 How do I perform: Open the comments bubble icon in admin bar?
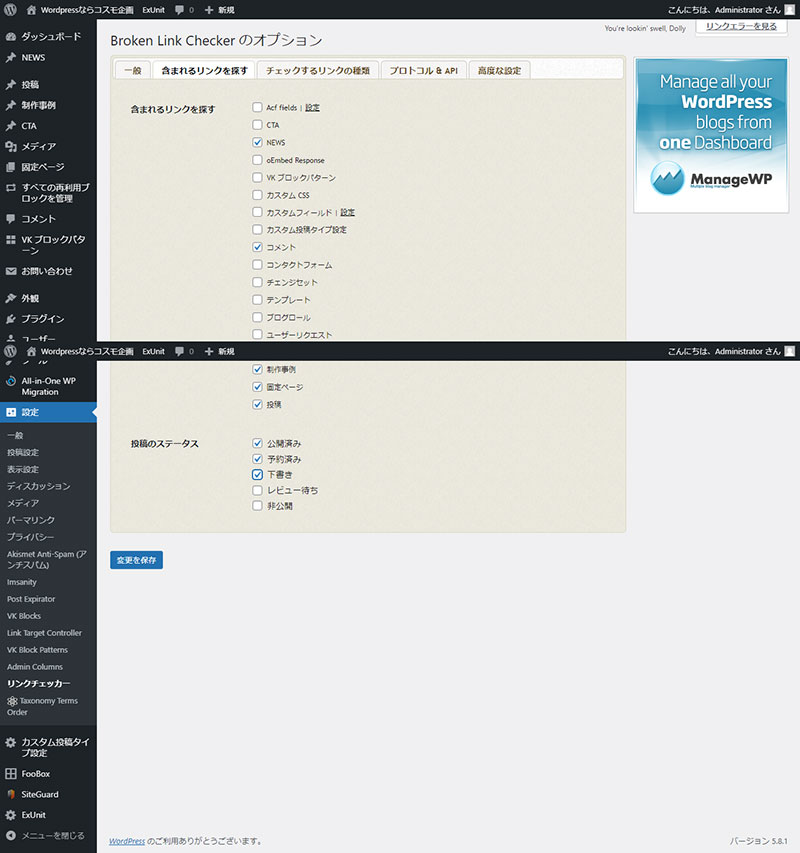click(180, 9)
